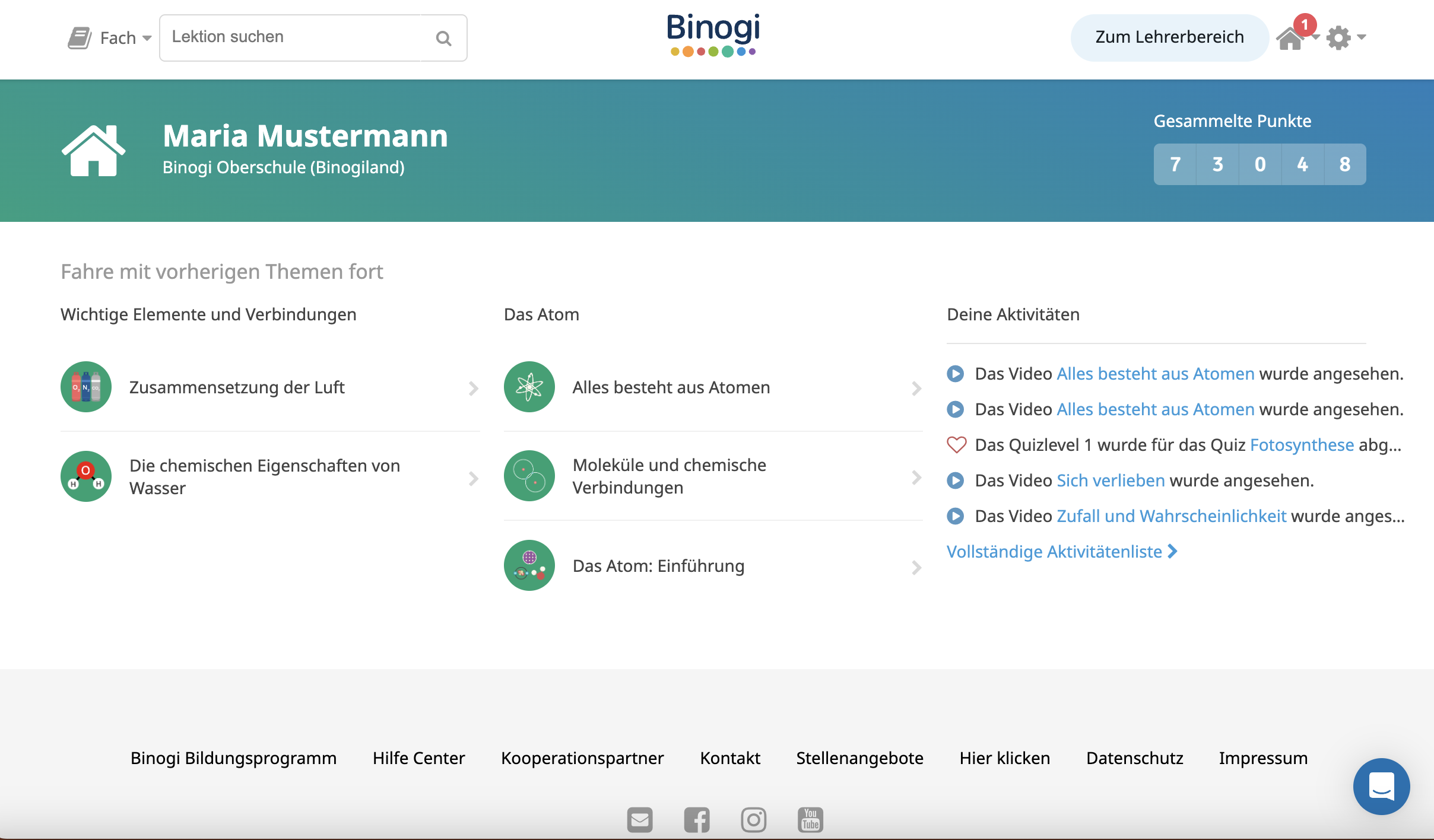The height and width of the screenshot is (840, 1434).
Task: Open Zufall und Wahrscheinlichkeit video link
Action: (x=1172, y=516)
